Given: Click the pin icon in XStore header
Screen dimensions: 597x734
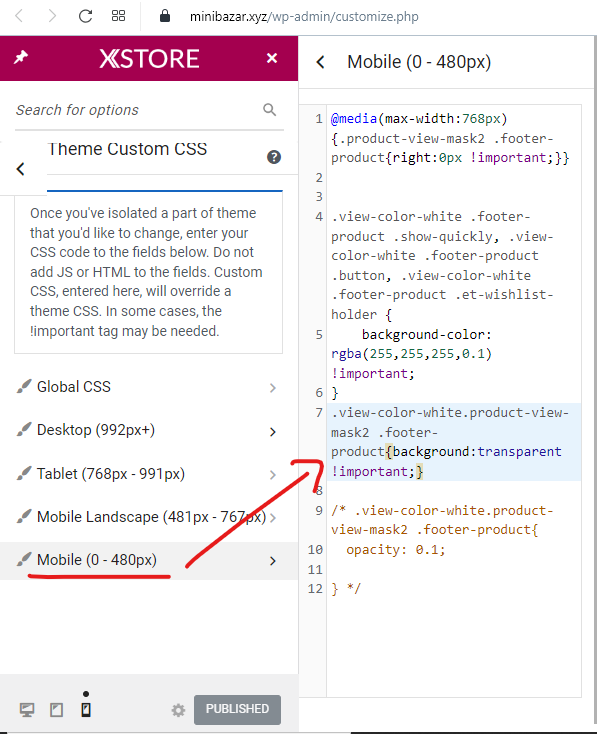Looking at the screenshot, I should 21,58.
